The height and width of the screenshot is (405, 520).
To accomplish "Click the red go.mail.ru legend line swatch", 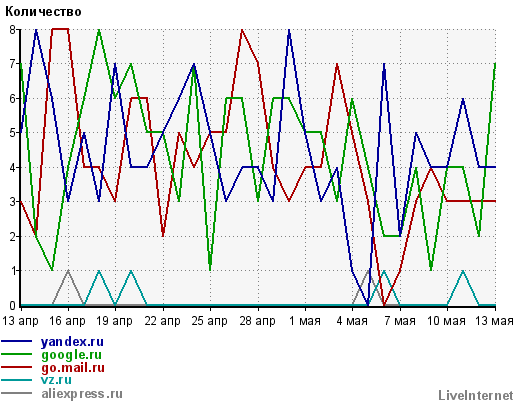I will (17, 367).
